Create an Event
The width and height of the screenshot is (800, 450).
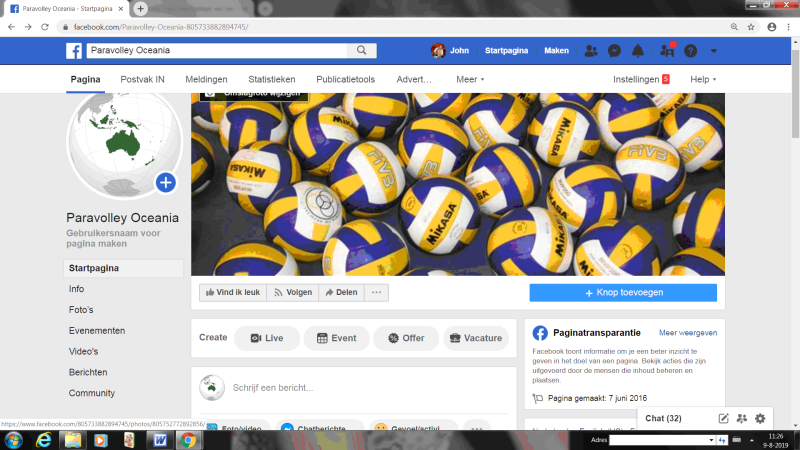click(336, 338)
